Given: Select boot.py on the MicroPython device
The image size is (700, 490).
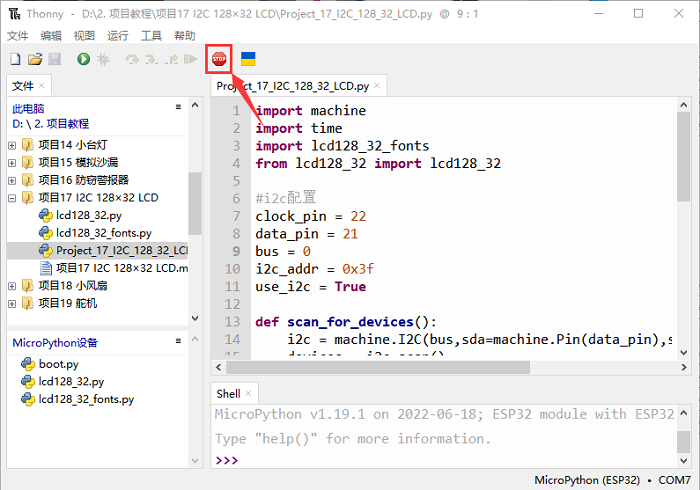Looking at the screenshot, I should [58, 364].
